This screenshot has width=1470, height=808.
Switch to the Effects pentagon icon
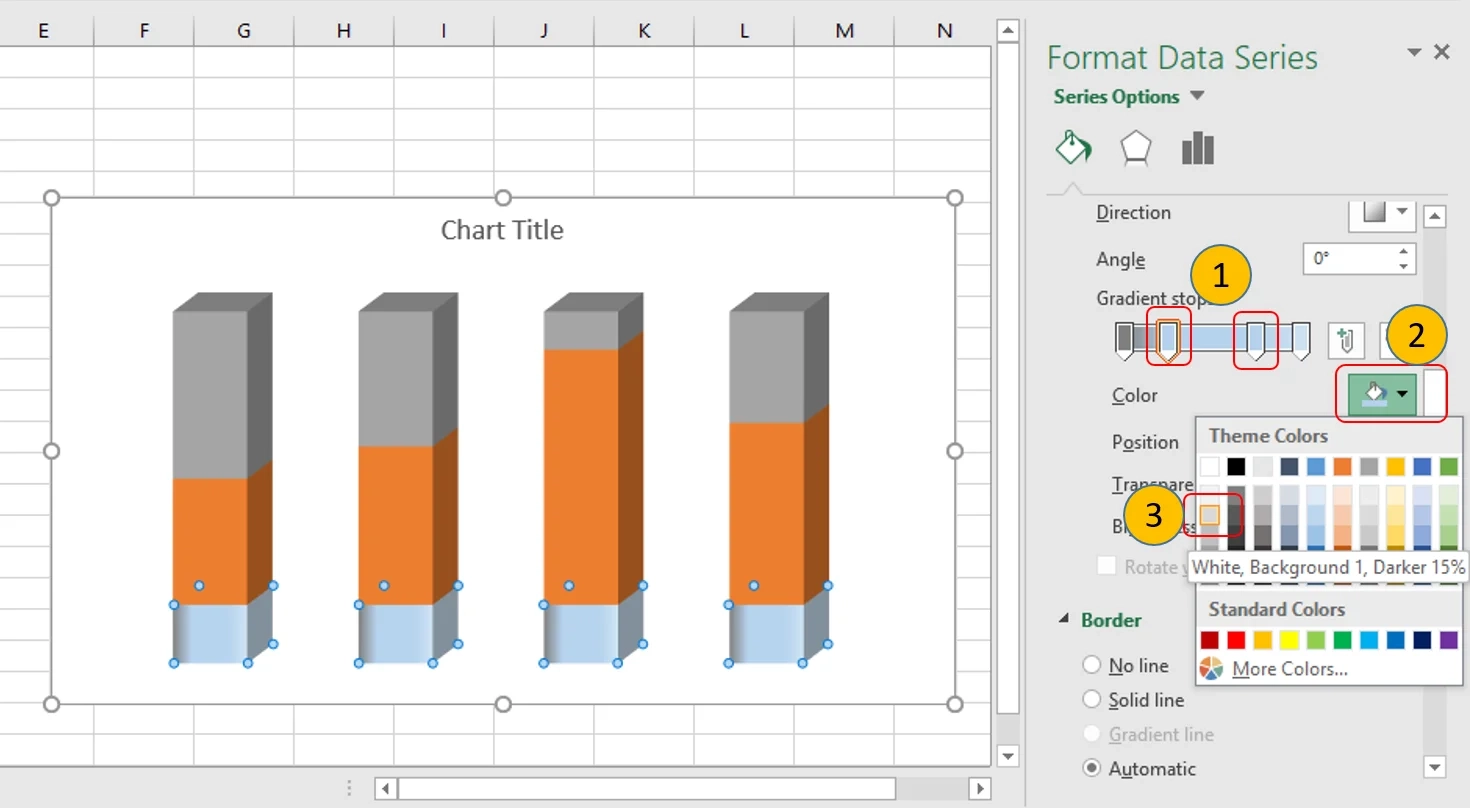pos(1136,147)
